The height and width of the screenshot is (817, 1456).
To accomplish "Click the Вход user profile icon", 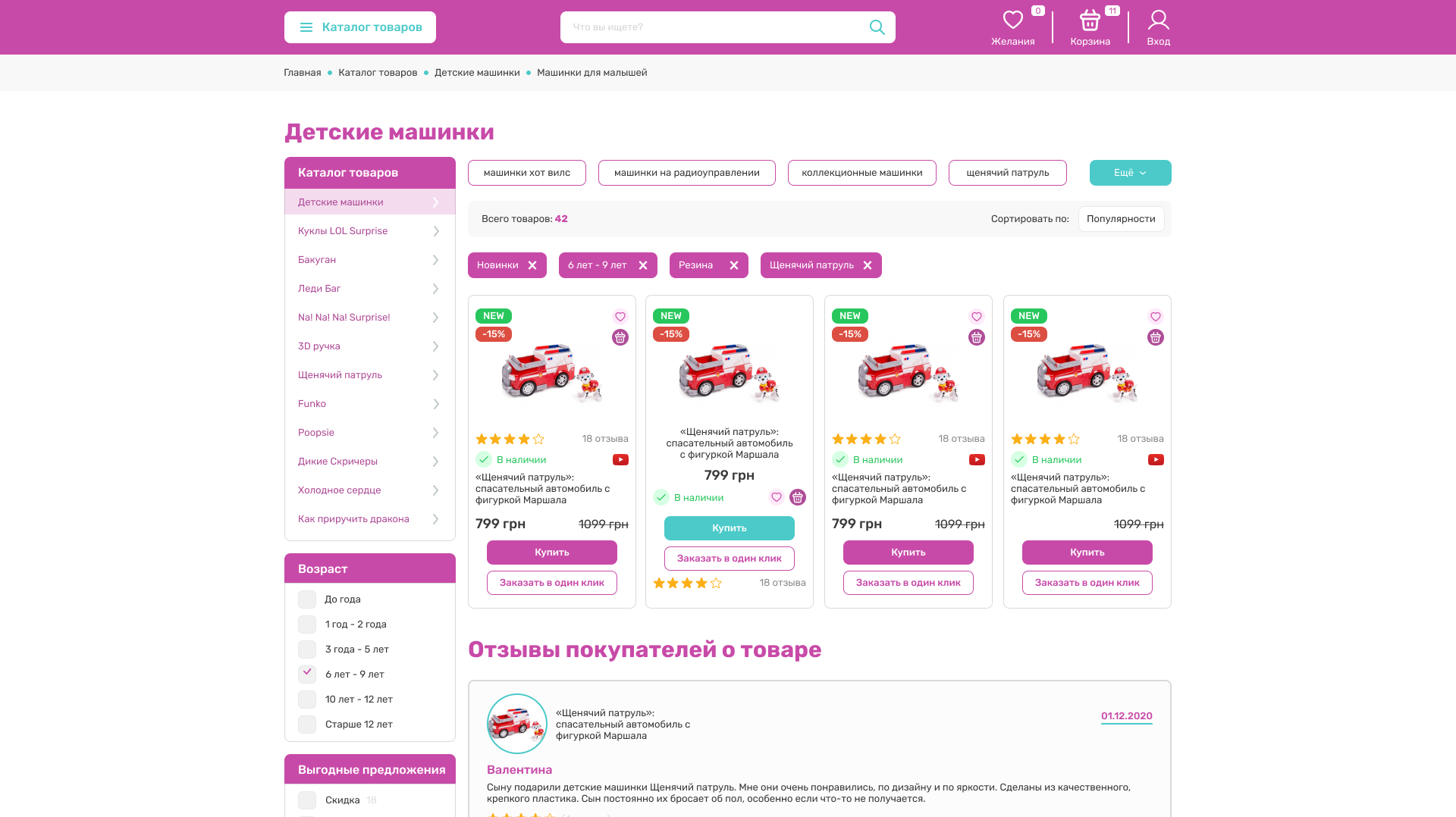I will (x=1158, y=20).
